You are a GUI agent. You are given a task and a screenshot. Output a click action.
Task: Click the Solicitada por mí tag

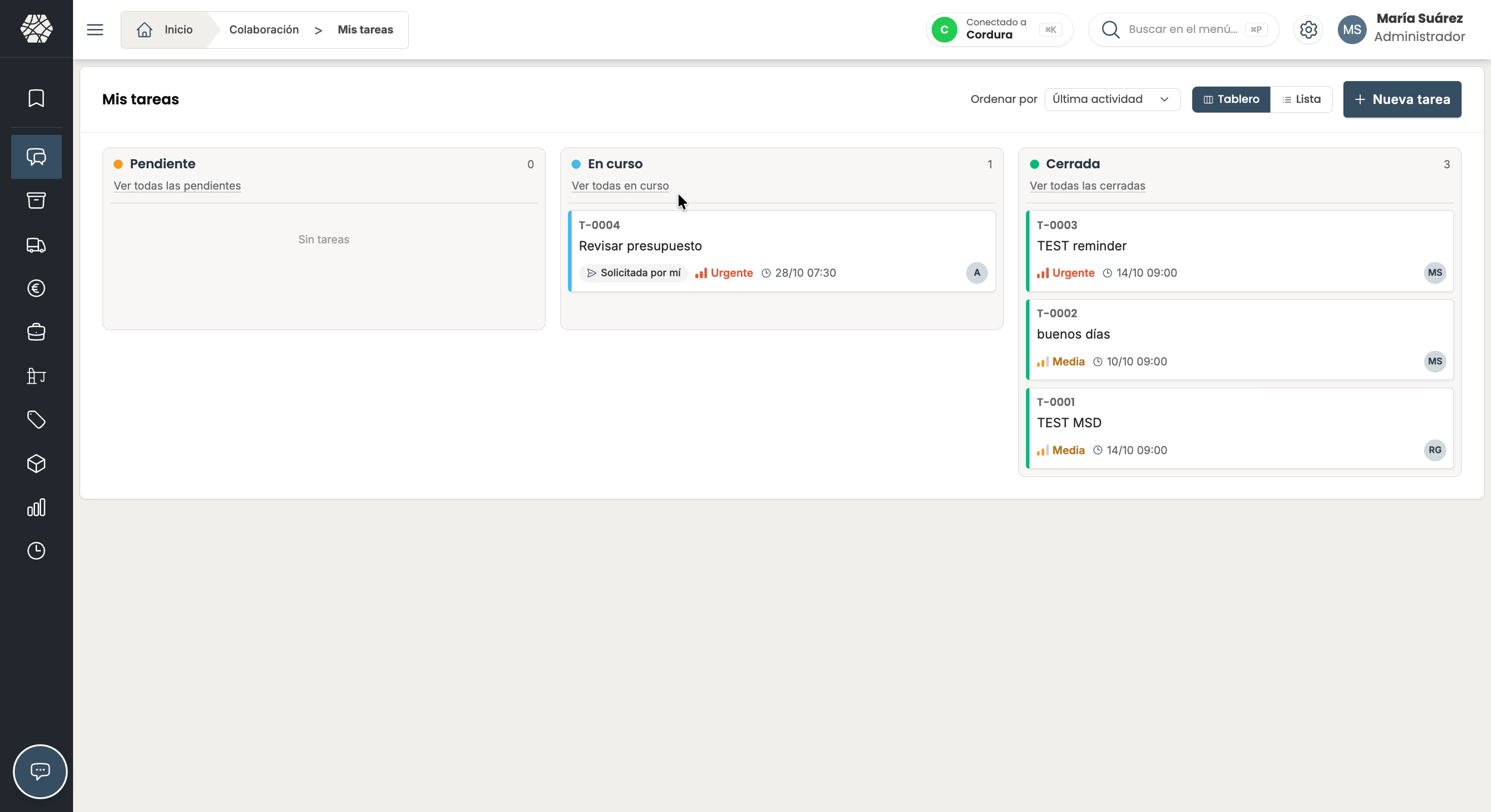click(634, 273)
